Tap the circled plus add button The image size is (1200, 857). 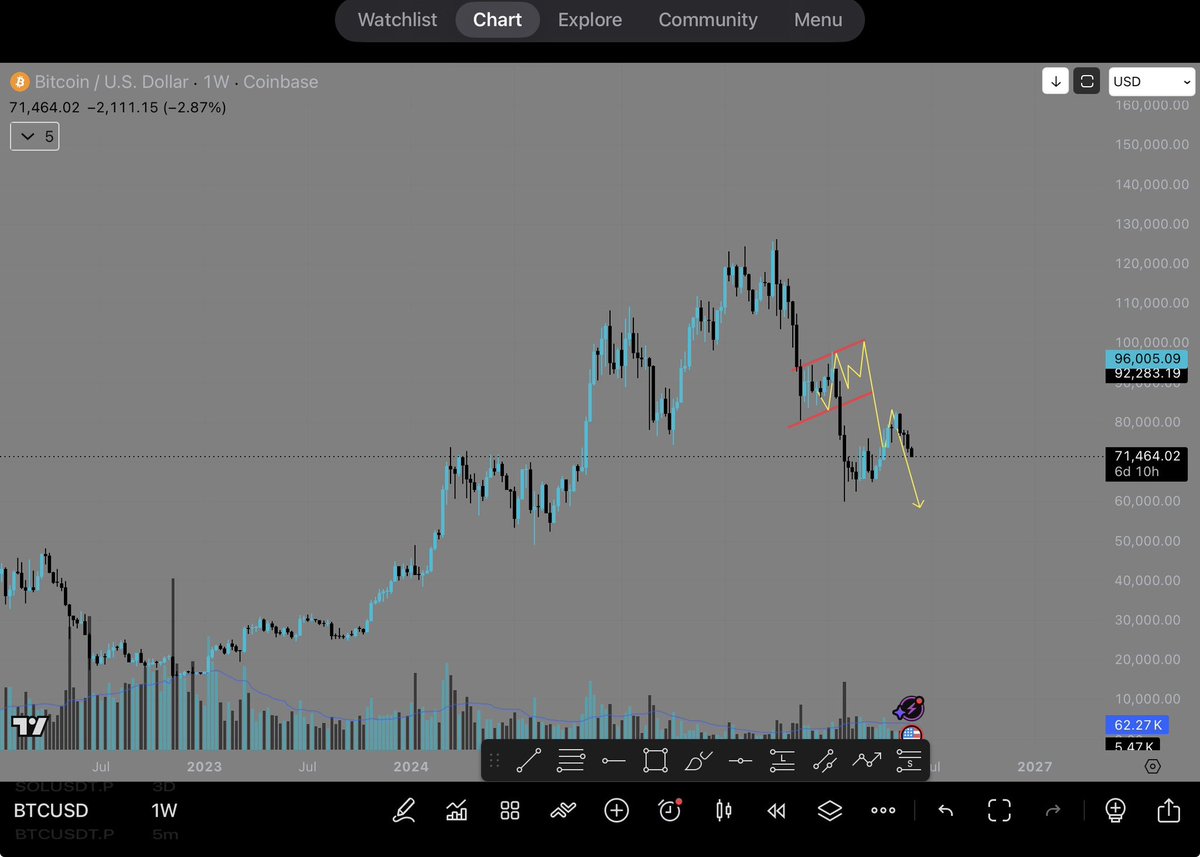tap(616, 810)
